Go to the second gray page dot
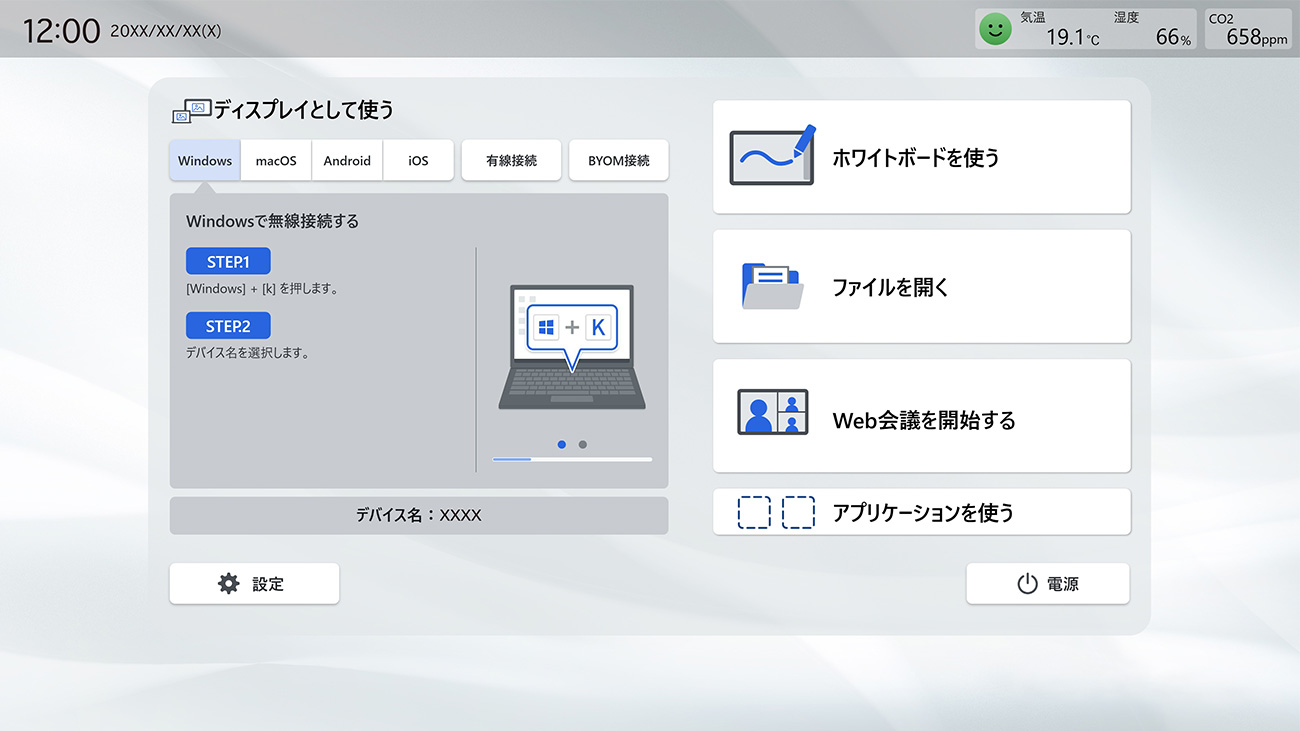Screen dimensions: 1300x731 tap(583, 444)
